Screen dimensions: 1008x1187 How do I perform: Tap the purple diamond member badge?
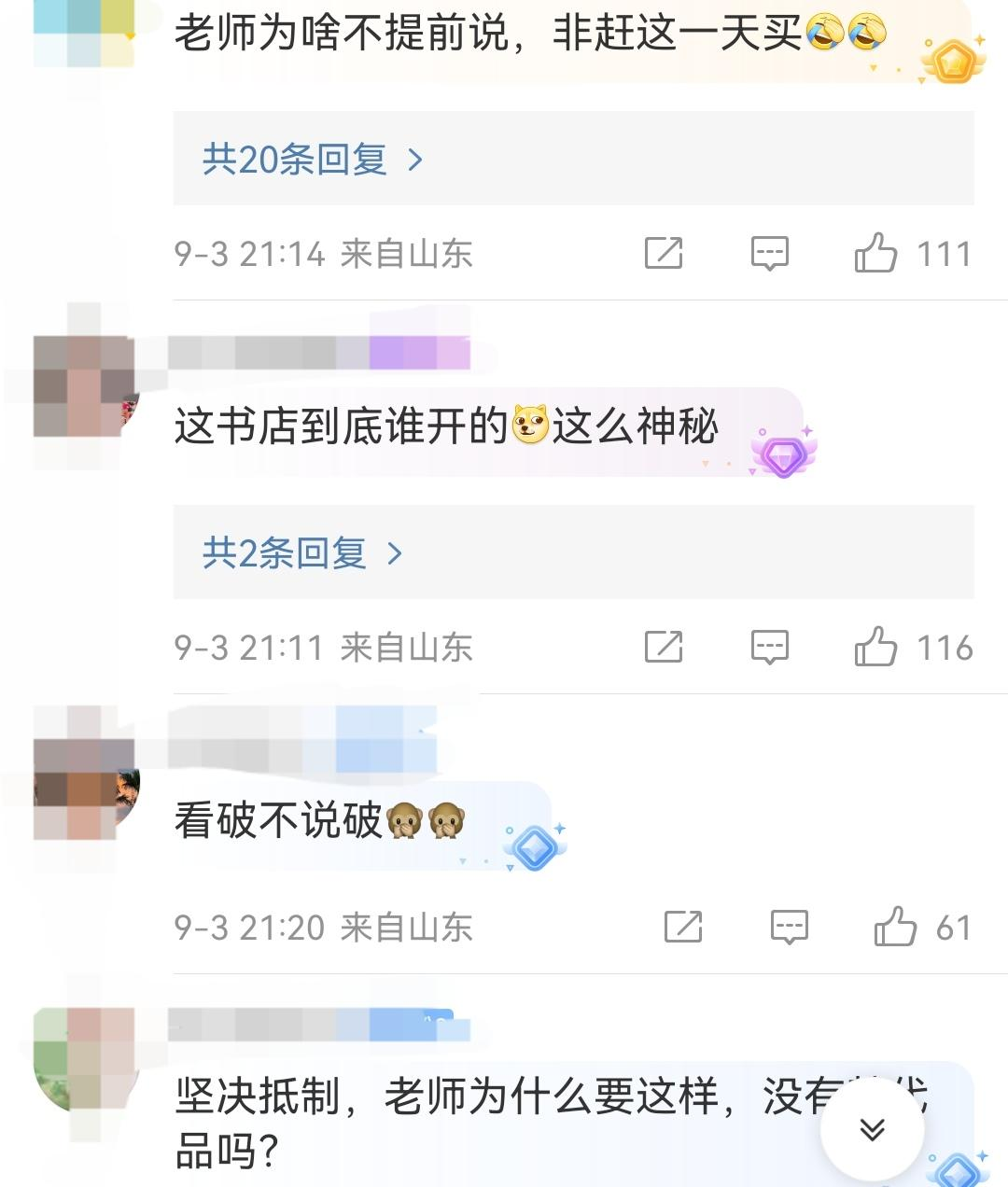(x=783, y=455)
